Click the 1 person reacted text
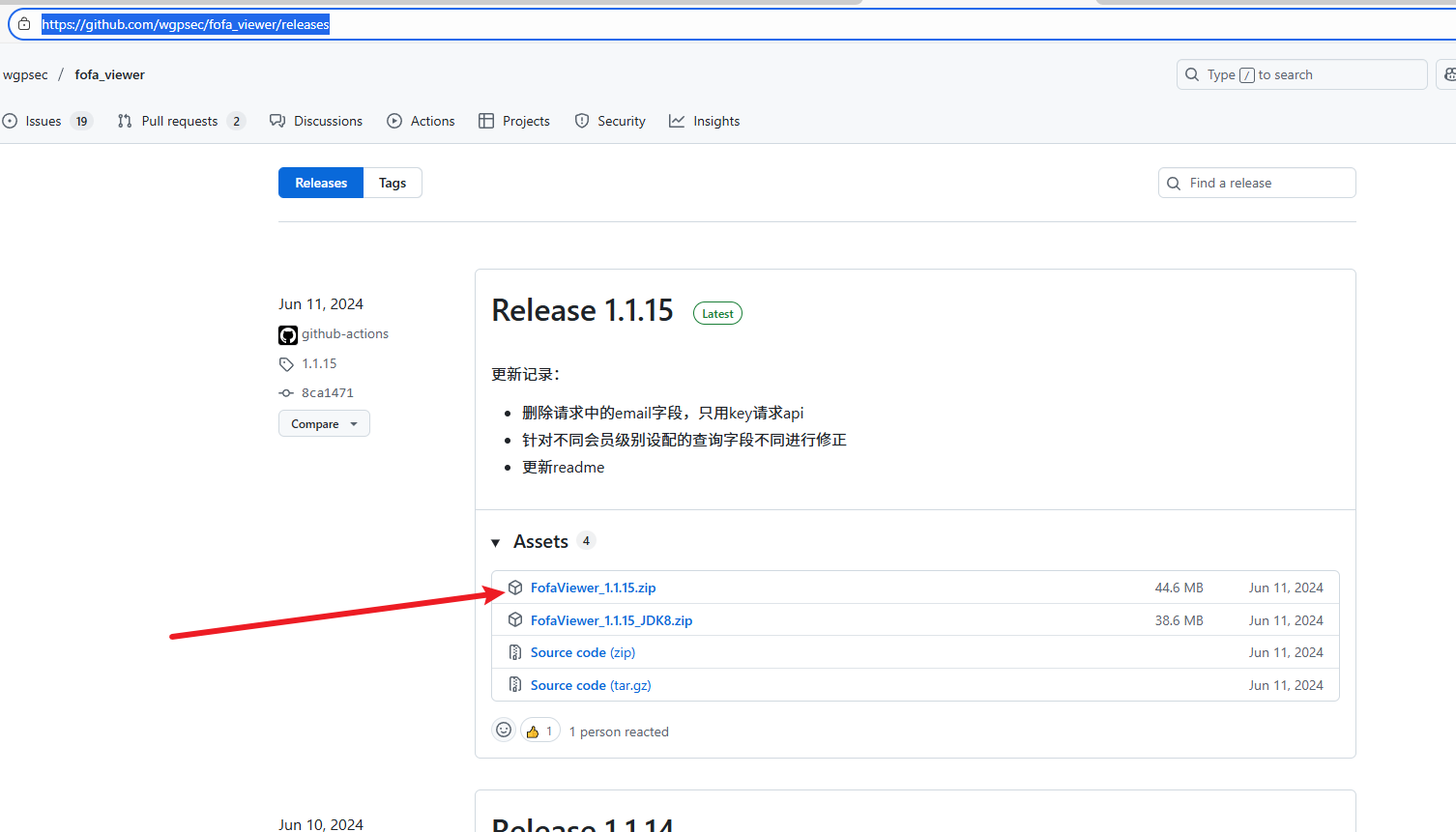 click(619, 732)
